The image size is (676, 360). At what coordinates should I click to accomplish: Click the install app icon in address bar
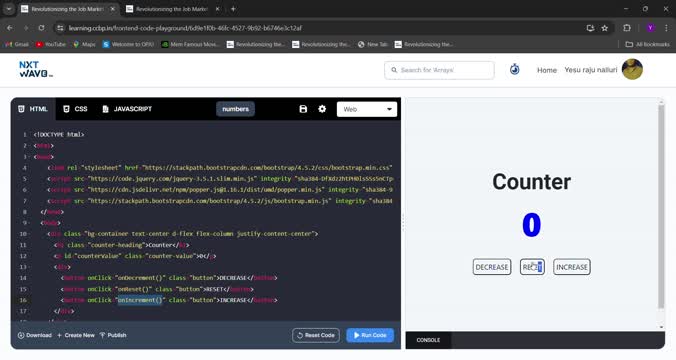click(x=590, y=28)
